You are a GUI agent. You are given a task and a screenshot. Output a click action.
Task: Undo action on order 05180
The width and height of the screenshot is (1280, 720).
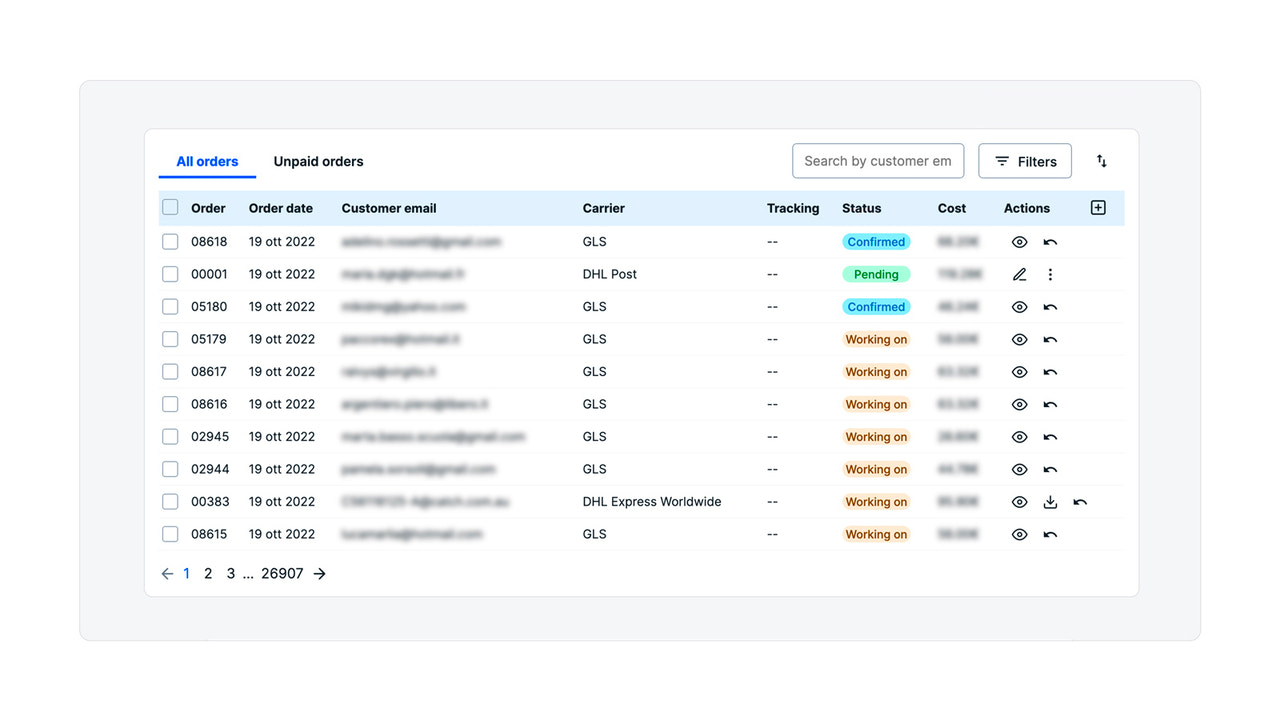coord(1050,306)
